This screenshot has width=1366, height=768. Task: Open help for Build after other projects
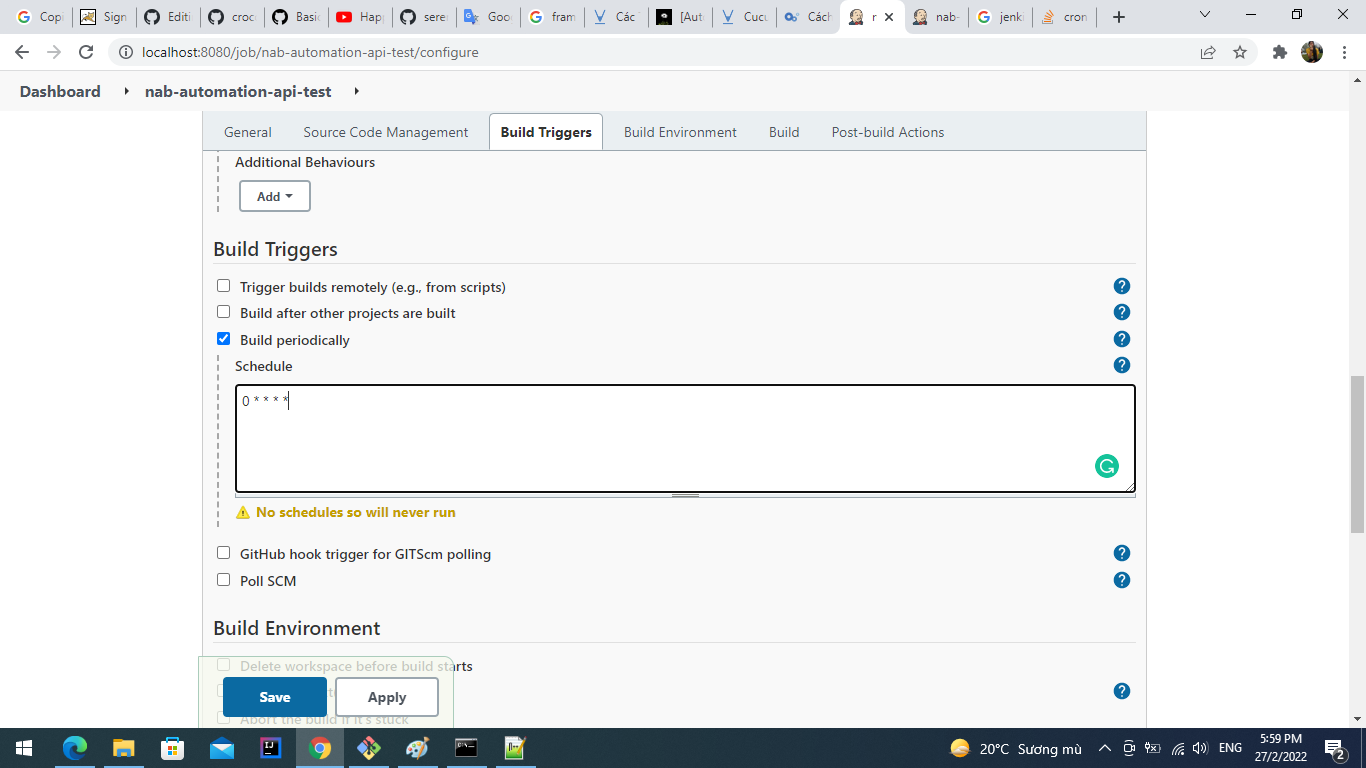(1122, 312)
